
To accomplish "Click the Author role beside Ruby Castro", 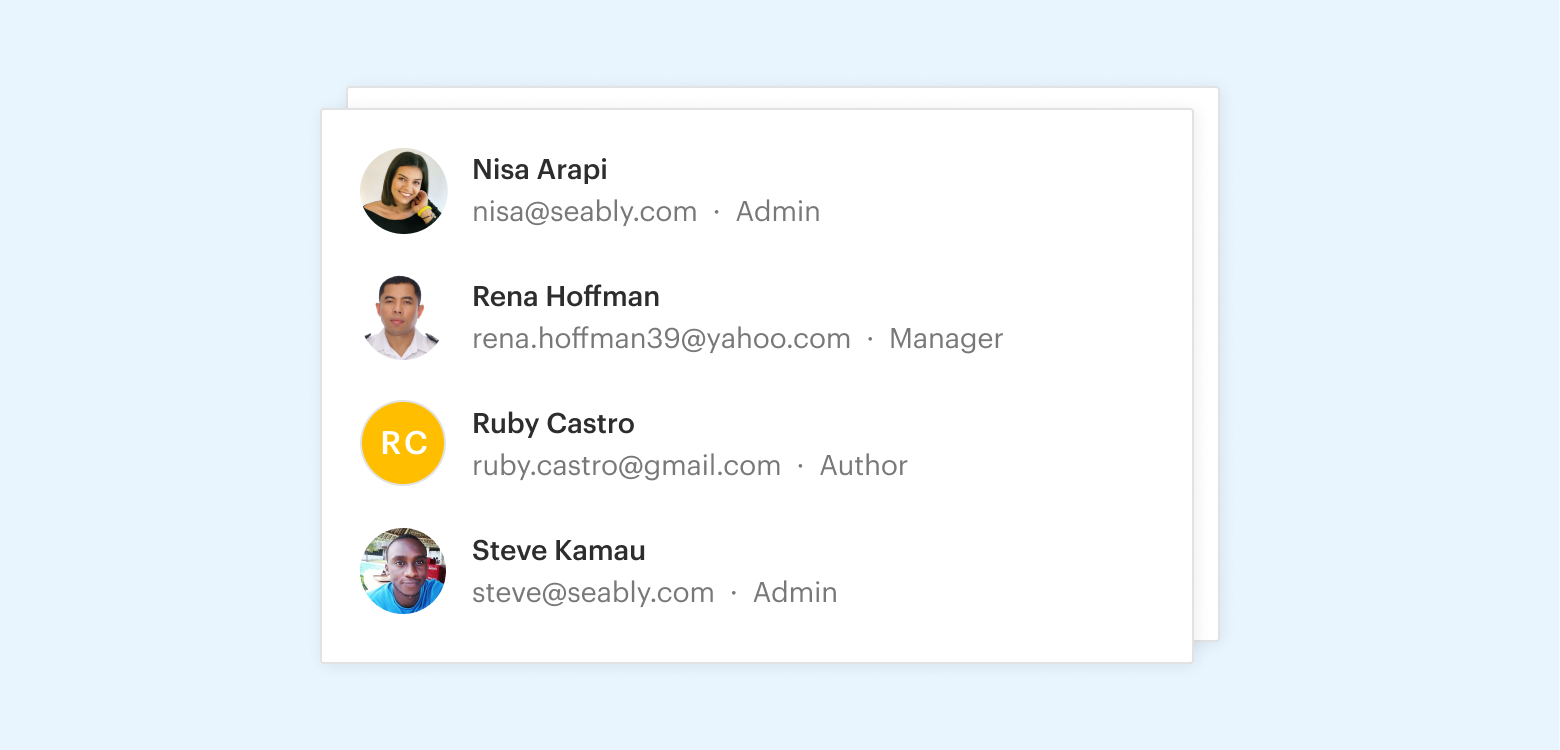I will point(863,465).
